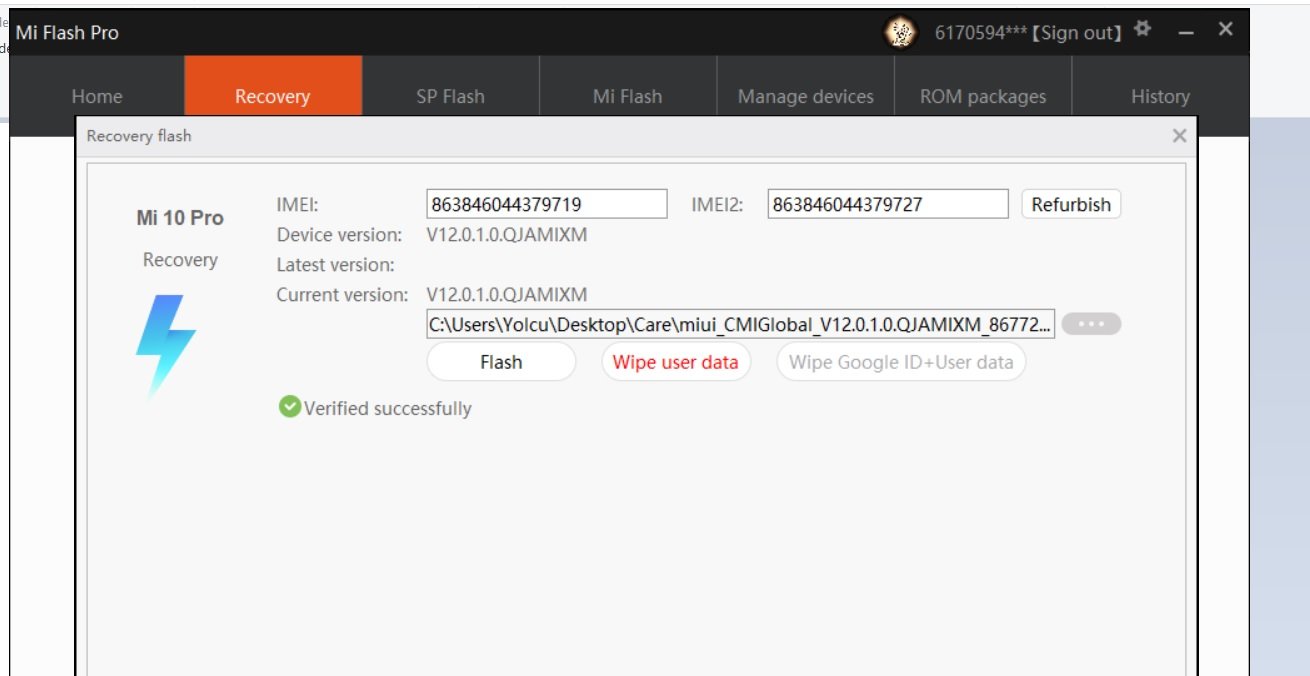The image size is (1310, 676).
Task: Open the SP Flash tab
Action: click(x=450, y=96)
